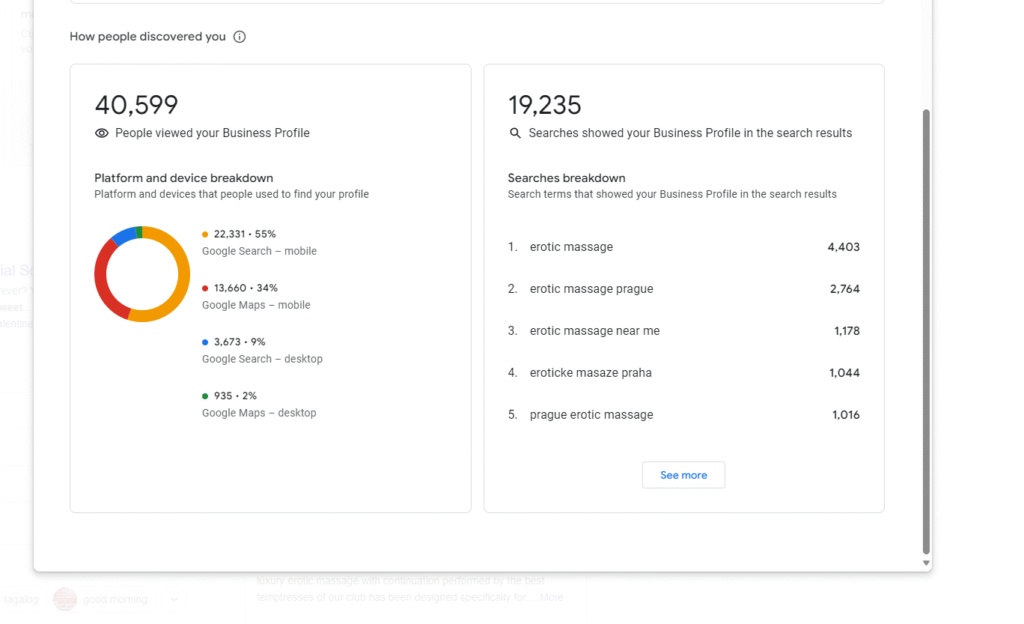The image size is (1024, 624).
Task: Click the orange Google Search mobile legend dot
Action: [205, 234]
